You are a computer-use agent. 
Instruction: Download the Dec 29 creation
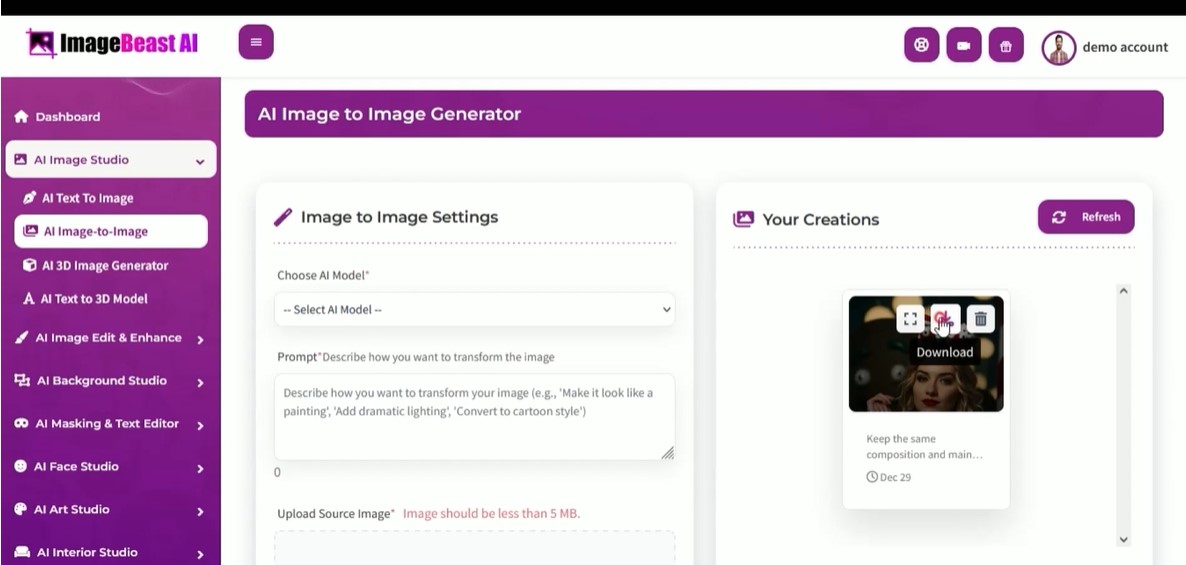coord(945,318)
